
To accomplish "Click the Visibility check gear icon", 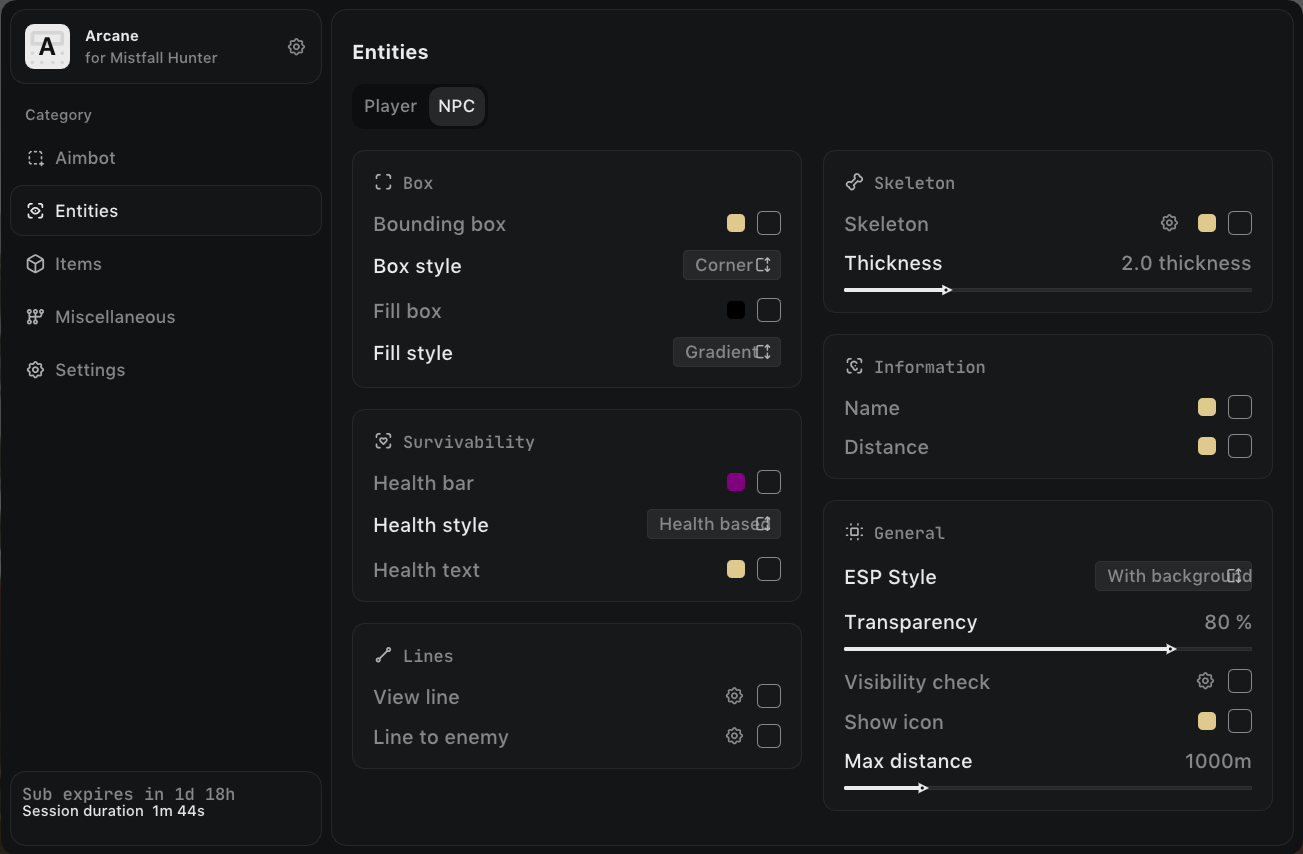I will [1205, 681].
